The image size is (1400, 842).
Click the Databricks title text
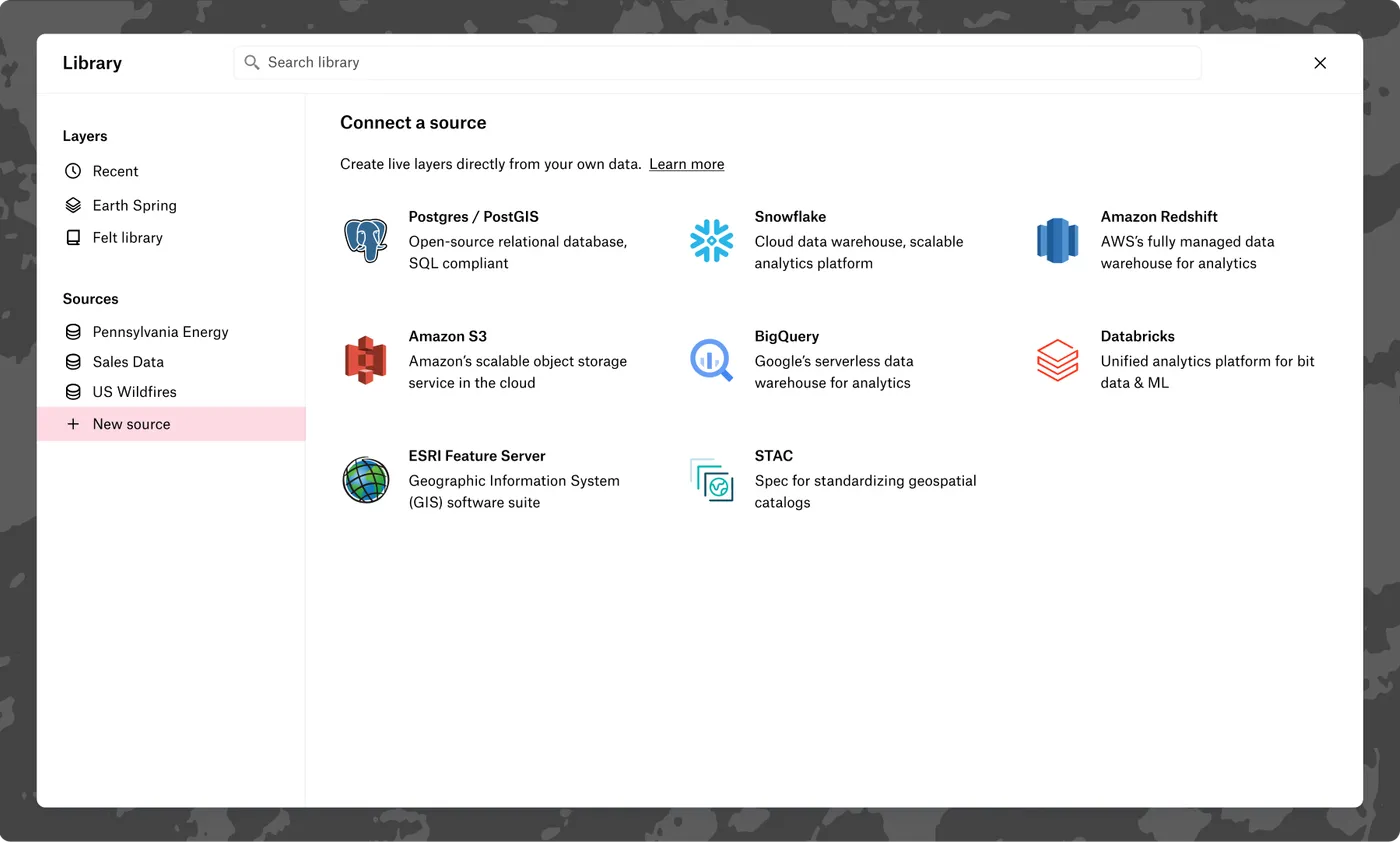[1137, 336]
